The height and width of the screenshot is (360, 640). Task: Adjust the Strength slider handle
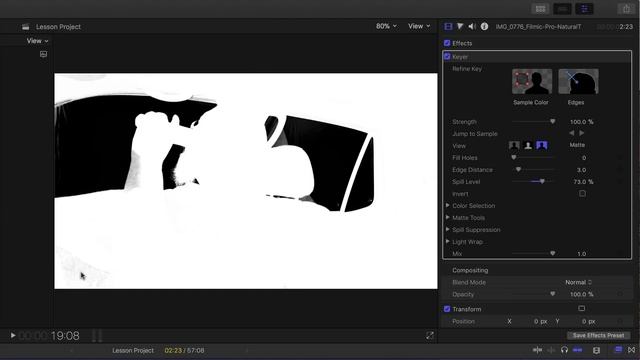click(x=552, y=121)
